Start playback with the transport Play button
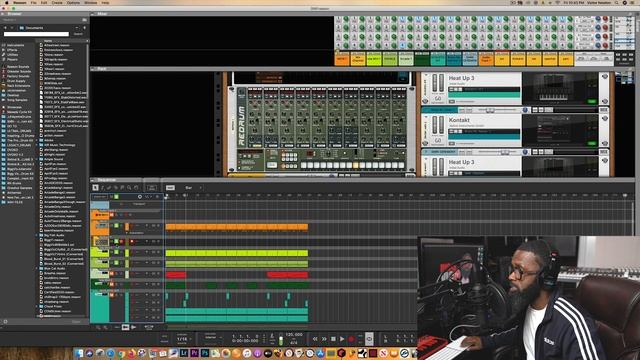This screenshot has width=640, height=360. tap(342, 339)
